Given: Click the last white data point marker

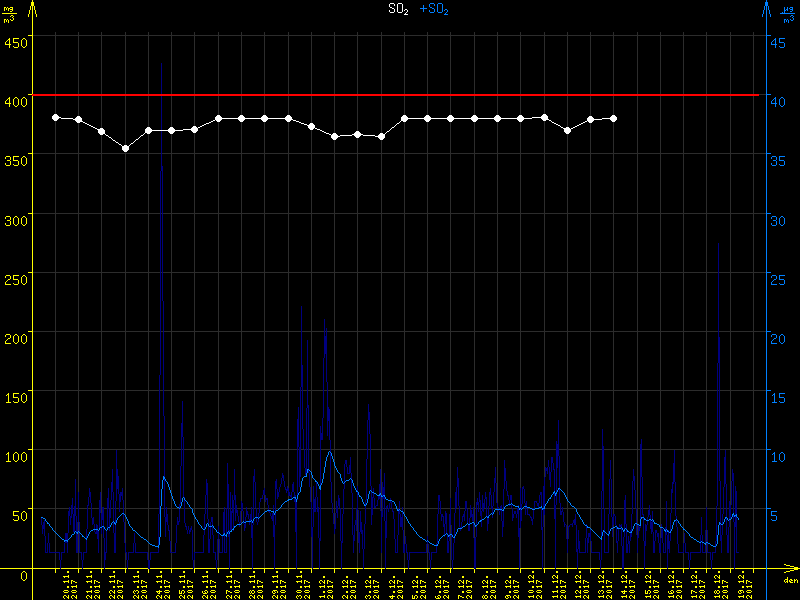Looking at the screenshot, I should click(613, 118).
